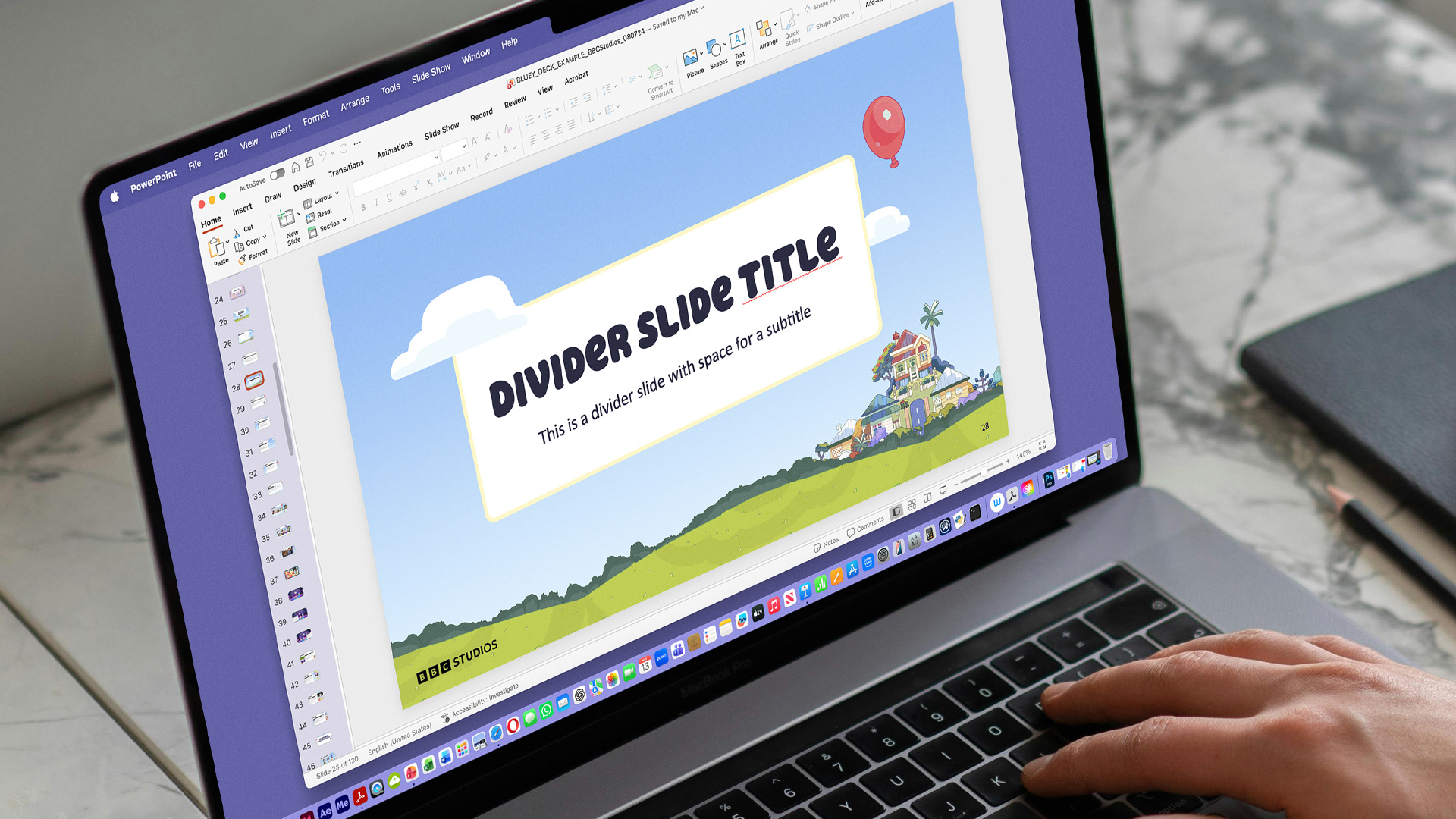Cut the selection with the scissors icon

pos(237,233)
